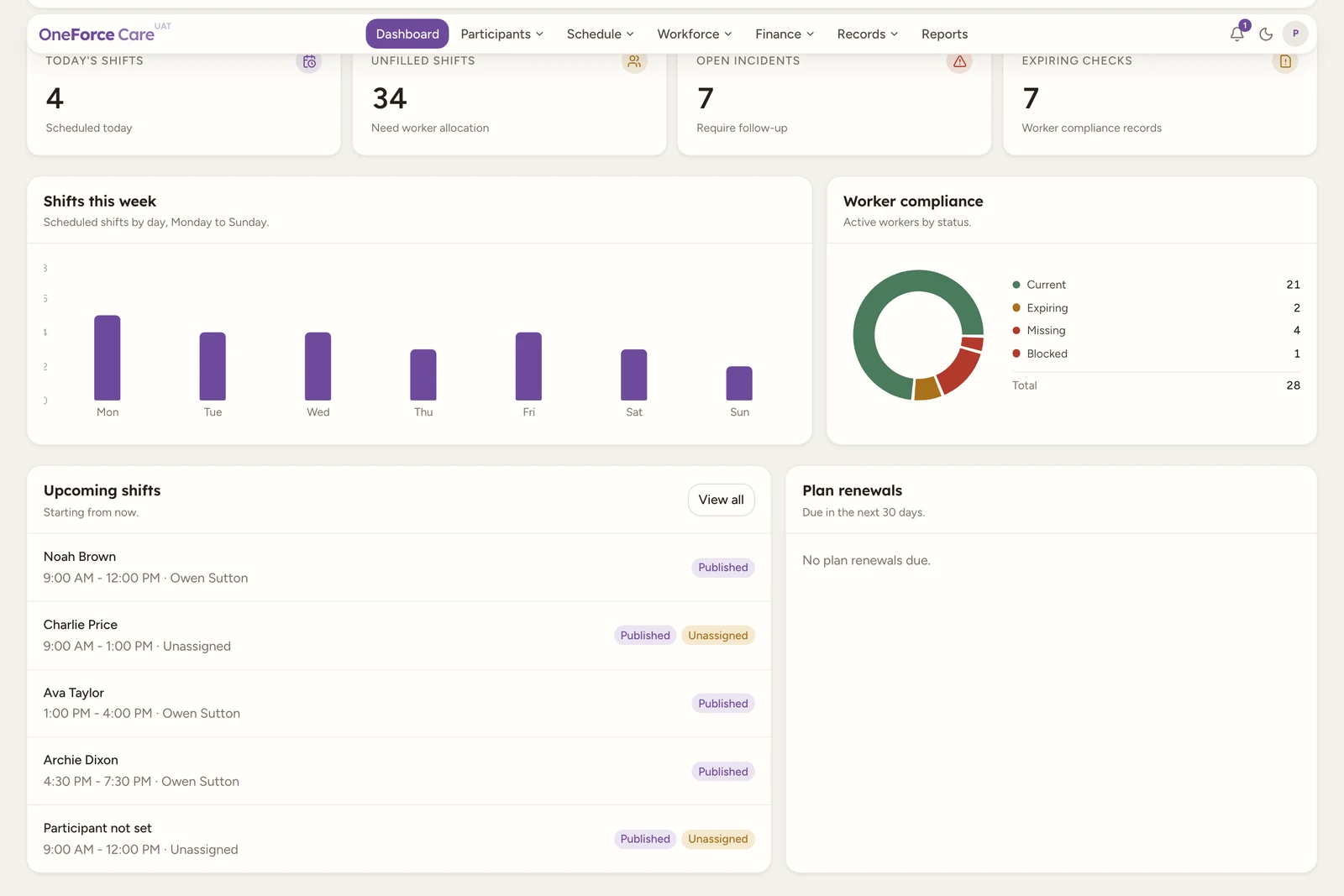Click the Sun bar in chart

tap(739, 383)
